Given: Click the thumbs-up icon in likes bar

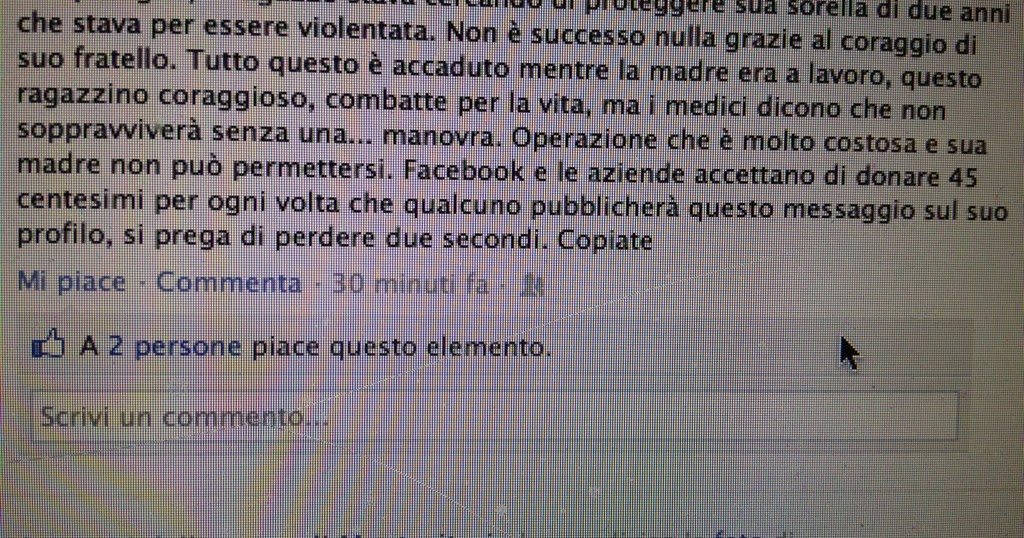Looking at the screenshot, I should pyautogui.click(x=49, y=343).
